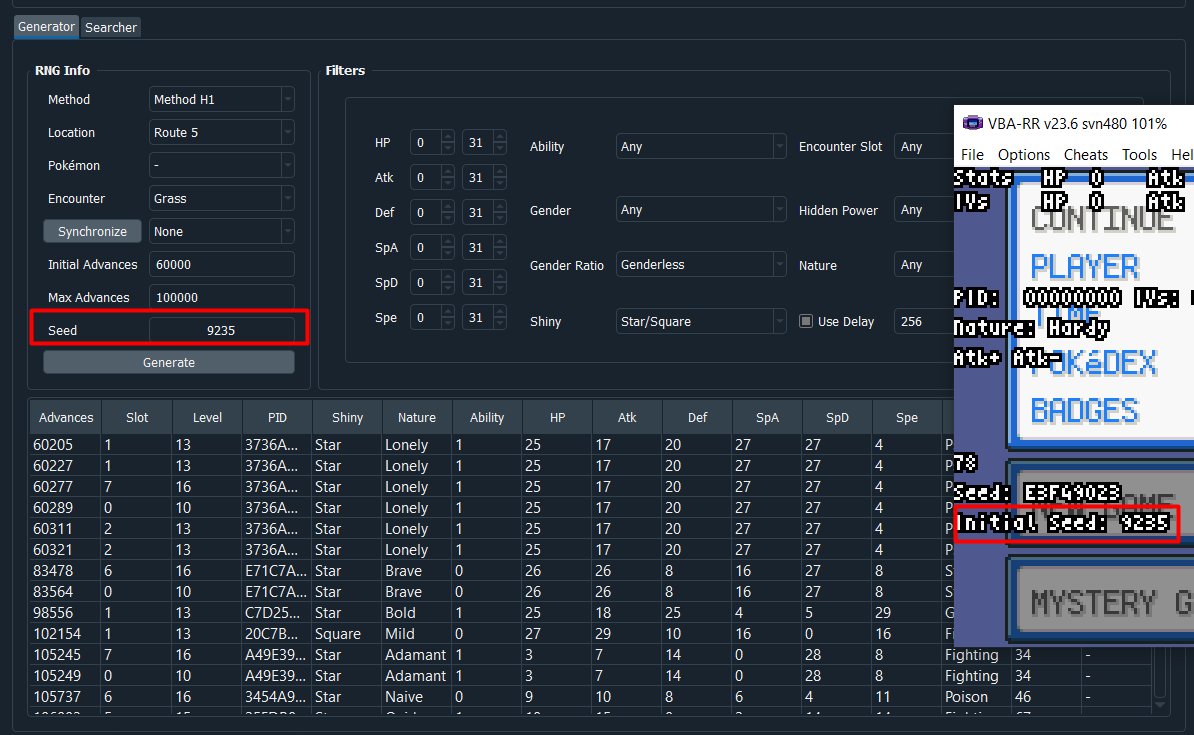Click the delay value field showing 256
The width and height of the screenshot is (1194, 735).
pyautogui.click(x=924, y=321)
